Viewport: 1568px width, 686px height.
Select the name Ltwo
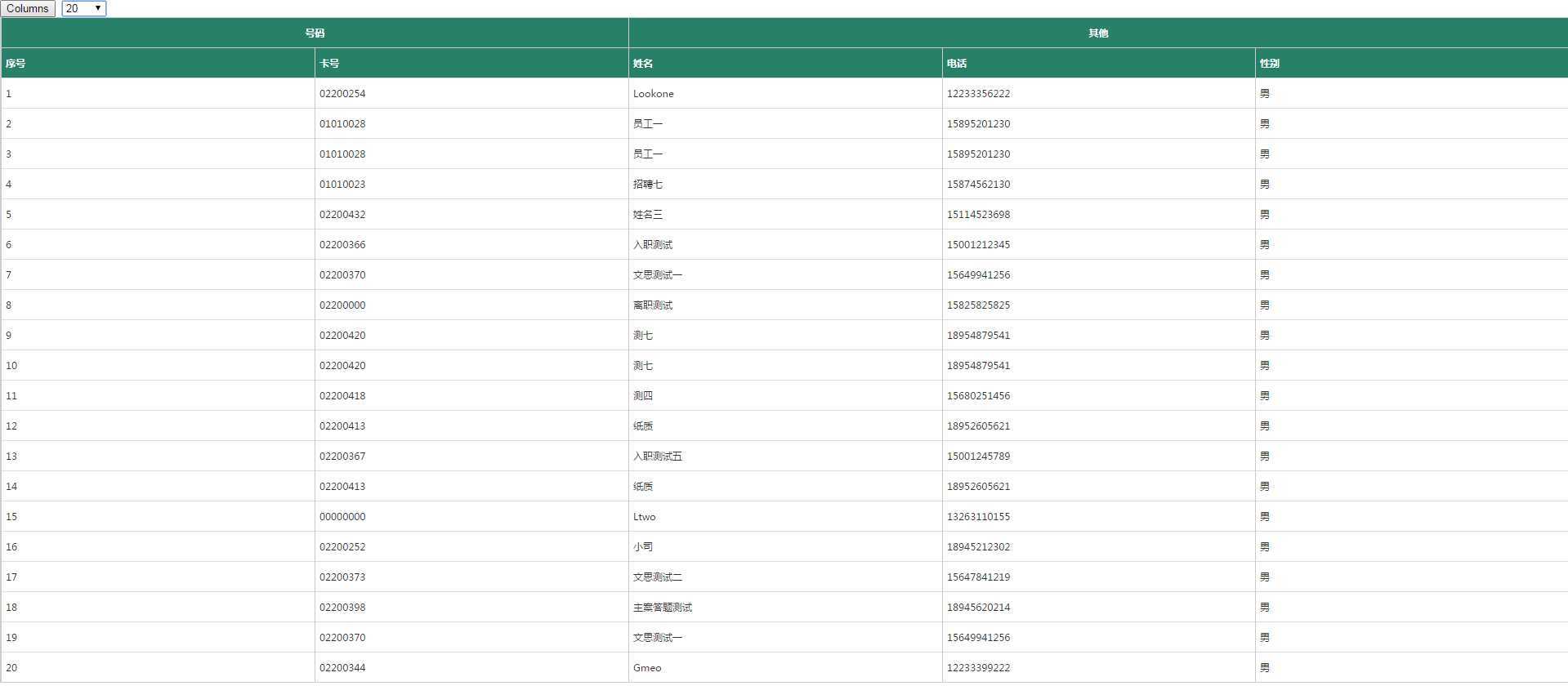(645, 517)
